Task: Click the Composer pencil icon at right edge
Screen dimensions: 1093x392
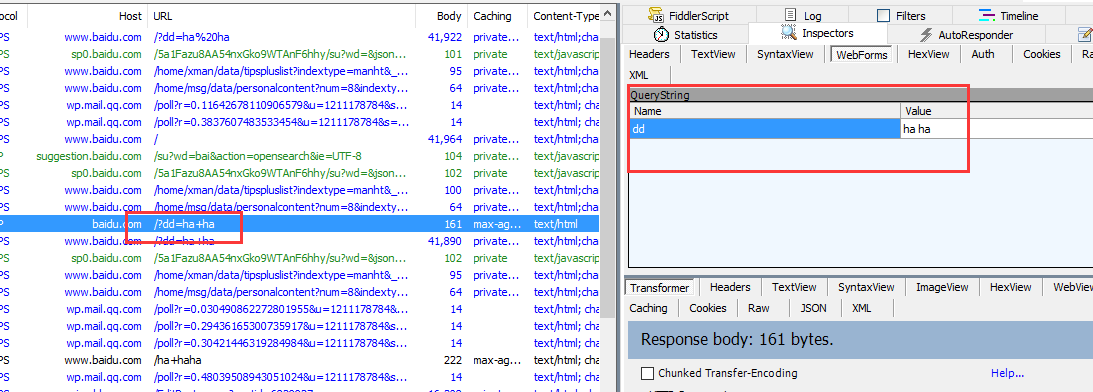Action: (1085, 34)
